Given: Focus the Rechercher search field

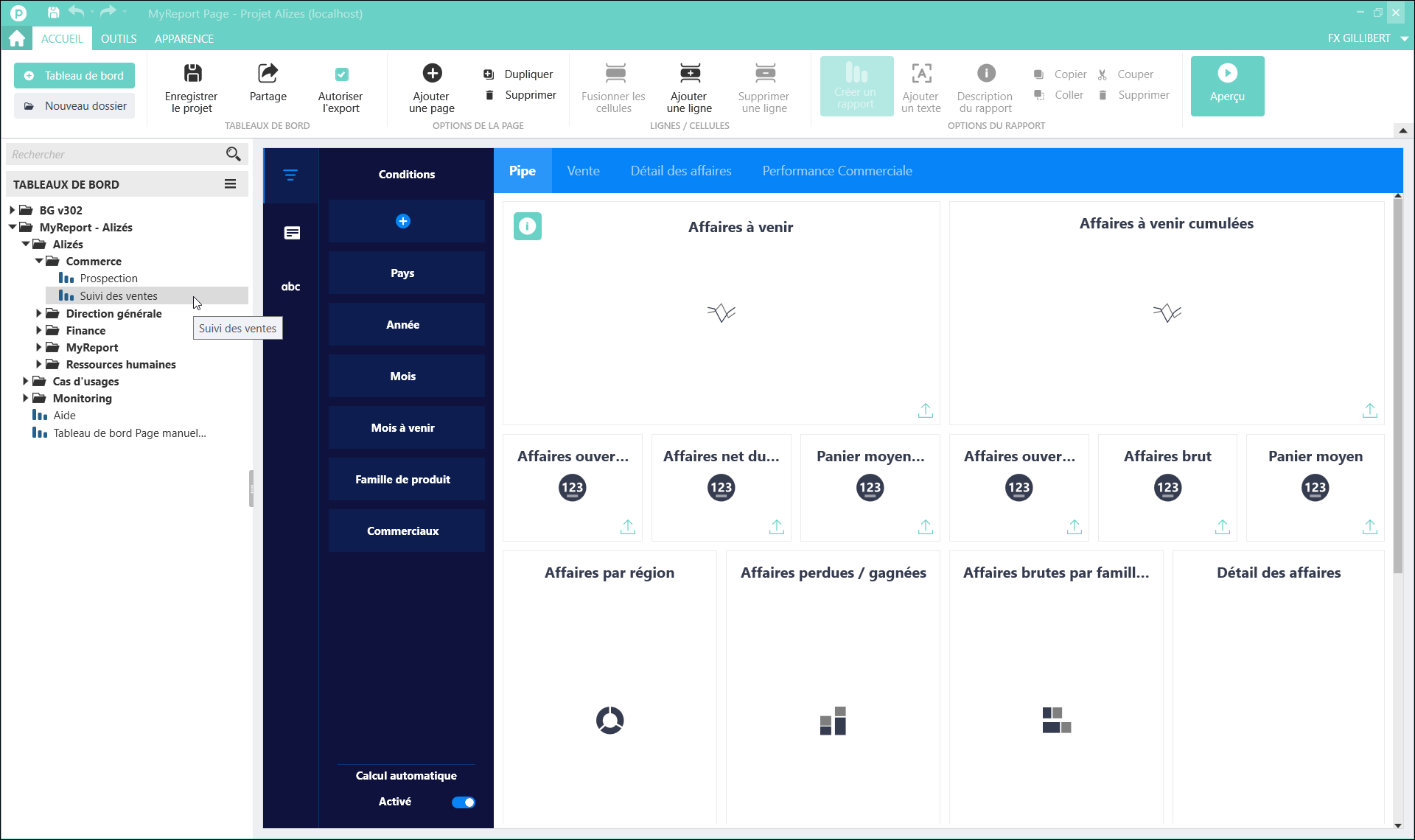Looking at the screenshot, I should coord(114,154).
